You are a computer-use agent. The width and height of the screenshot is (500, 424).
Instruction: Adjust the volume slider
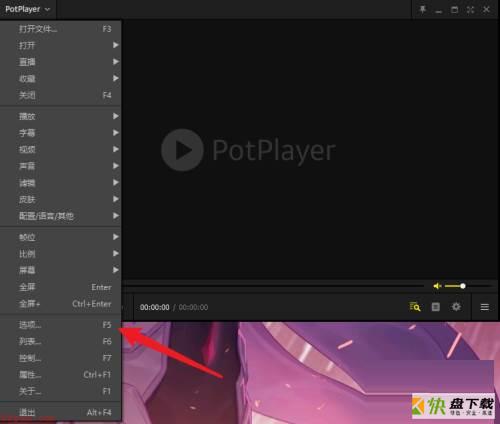[468, 286]
